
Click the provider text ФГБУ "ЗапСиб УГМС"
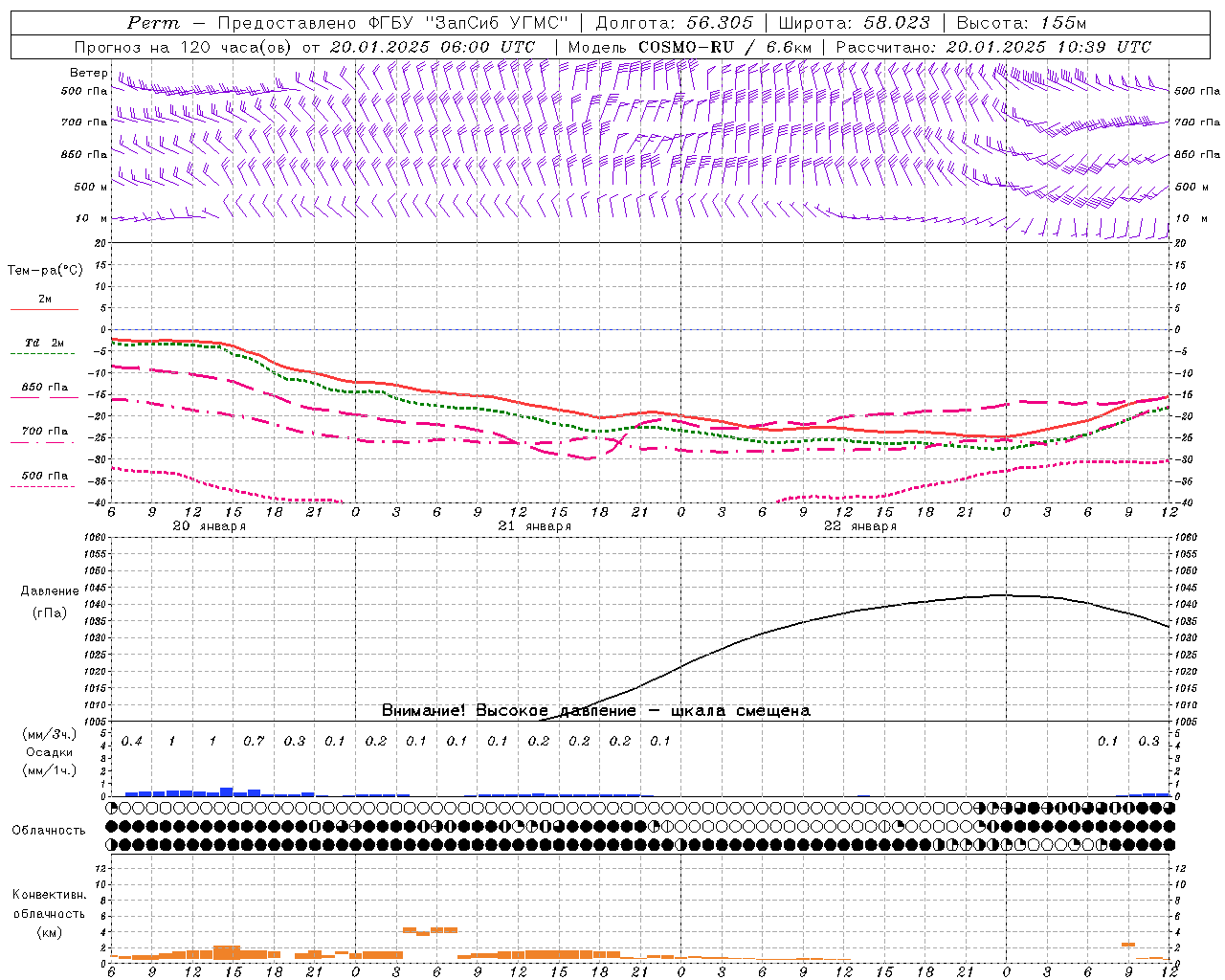[x=467, y=23]
